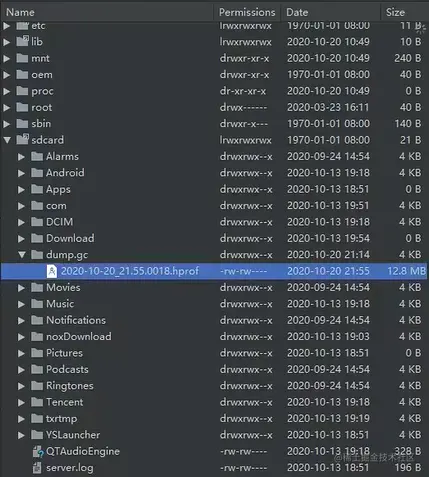429x477 pixels.
Task: Click the sbin folder icon
Action: click(x=22, y=123)
